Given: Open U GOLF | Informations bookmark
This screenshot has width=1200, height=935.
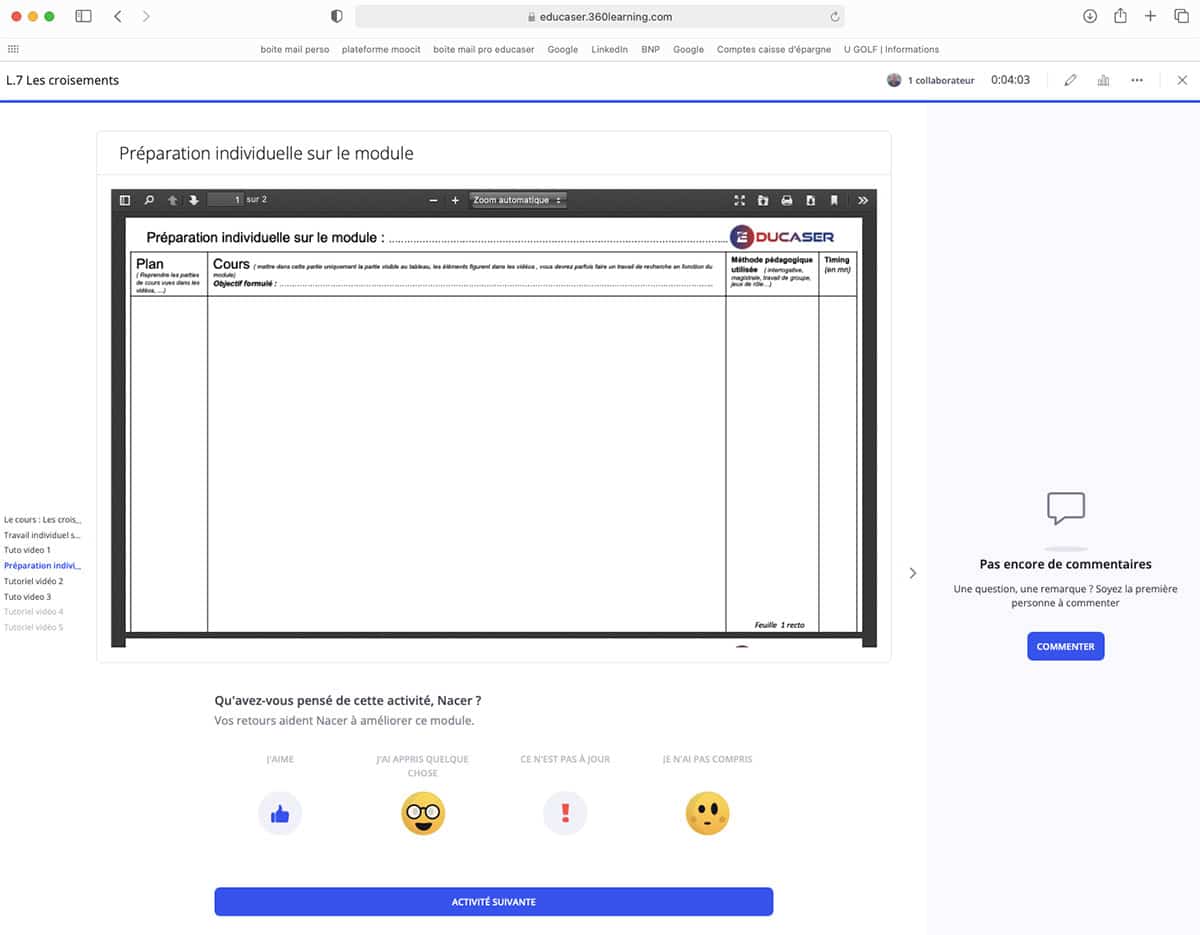Looking at the screenshot, I should point(892,49).
